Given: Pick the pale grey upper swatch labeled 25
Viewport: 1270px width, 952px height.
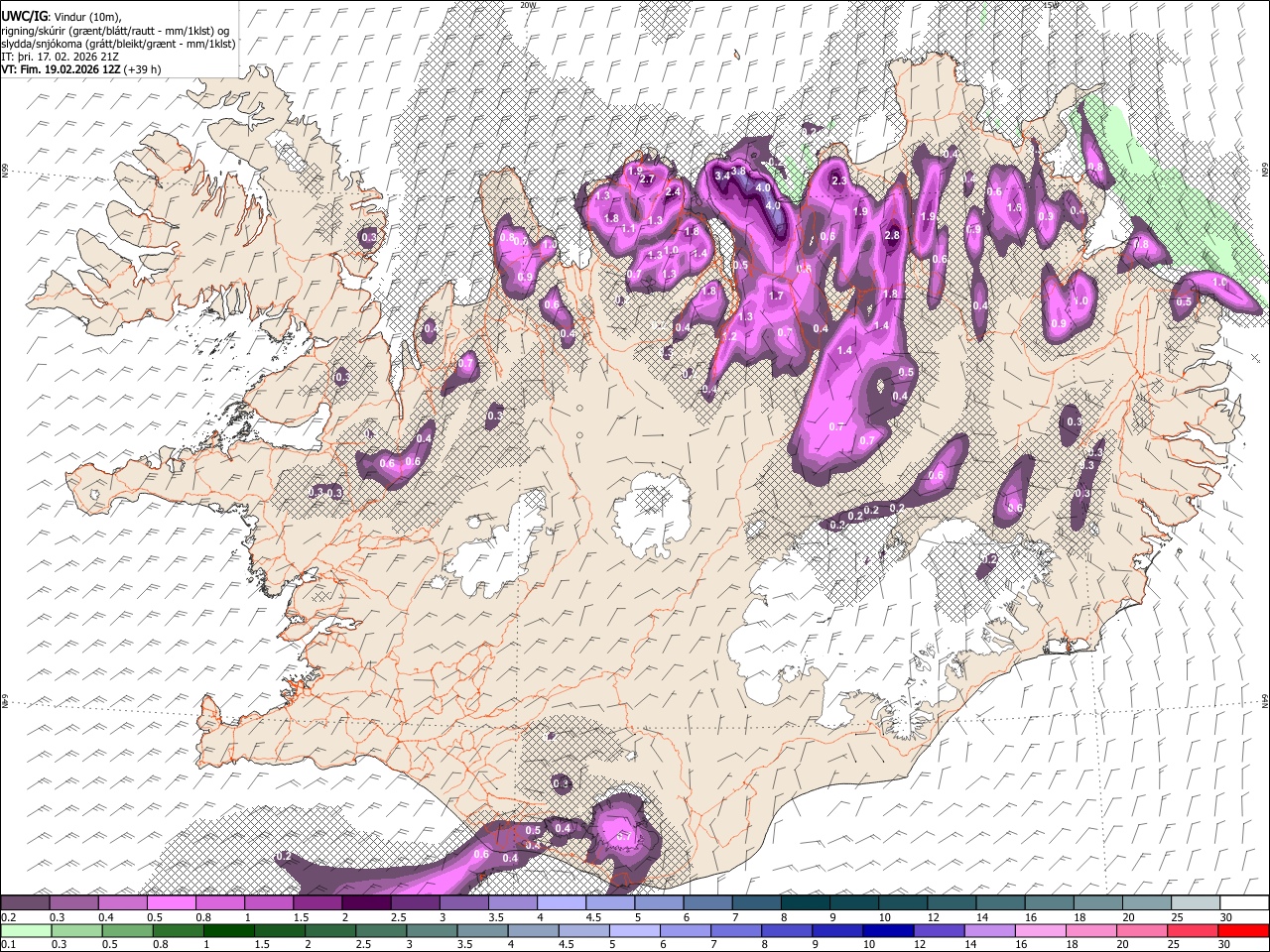Looking at the screenshot, I should pos(1195,903).
